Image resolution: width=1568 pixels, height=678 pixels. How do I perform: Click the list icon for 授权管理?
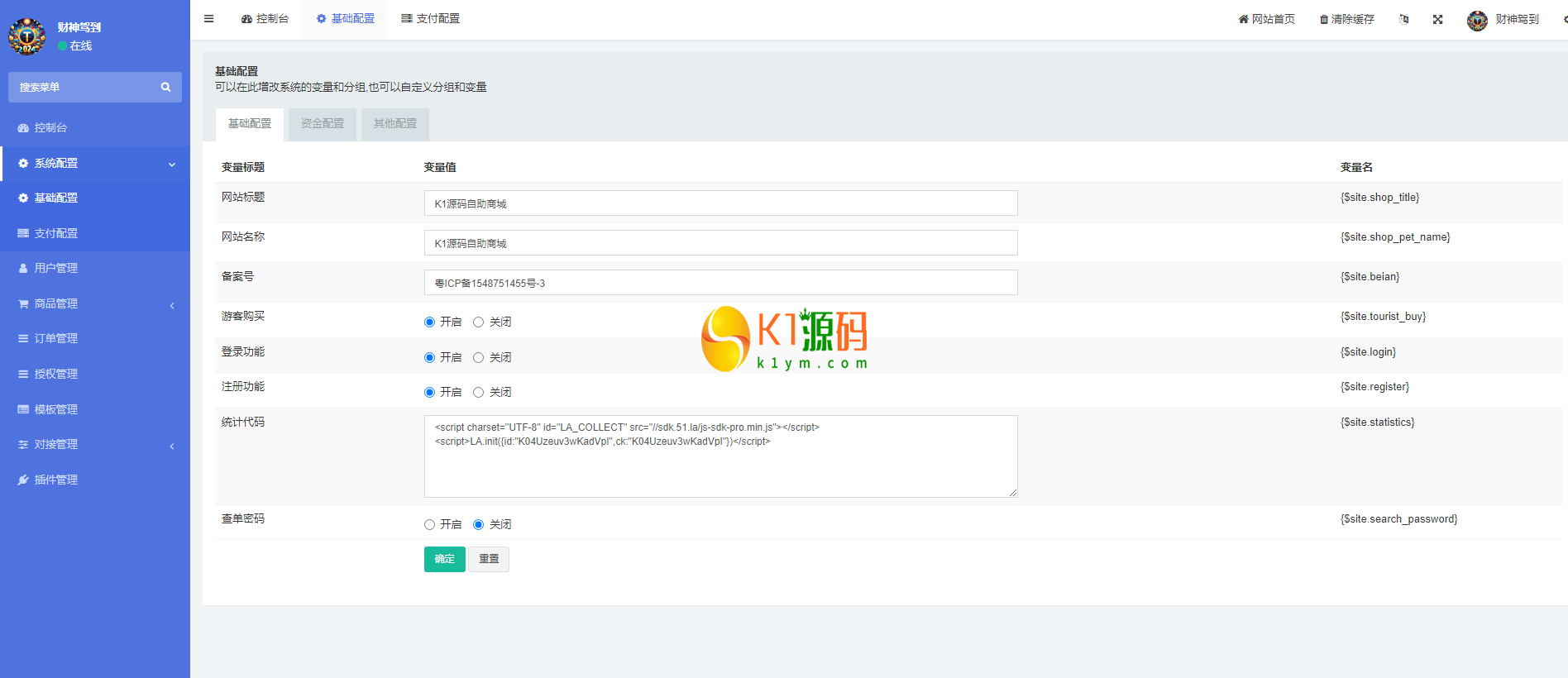click(23, 374)
